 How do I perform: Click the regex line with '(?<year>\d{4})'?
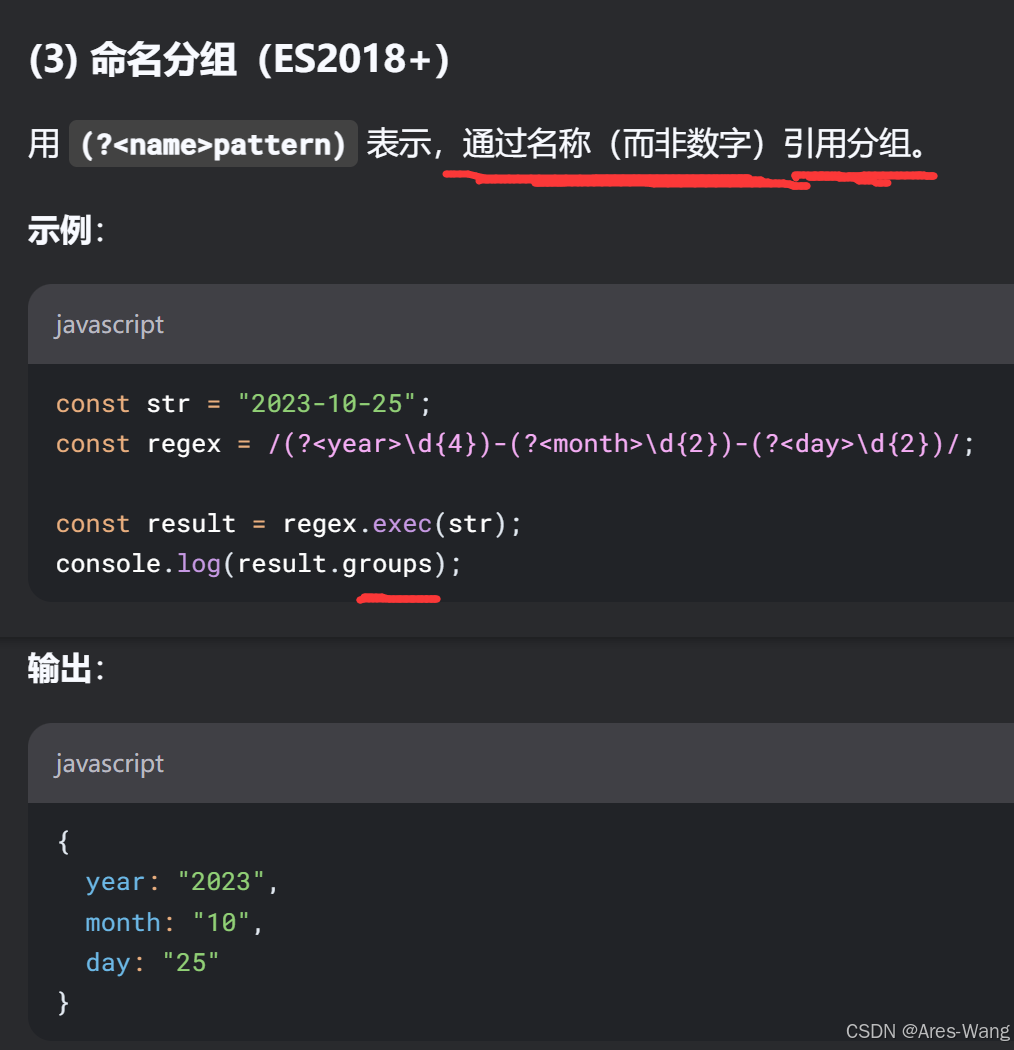(x=514, y=444)
